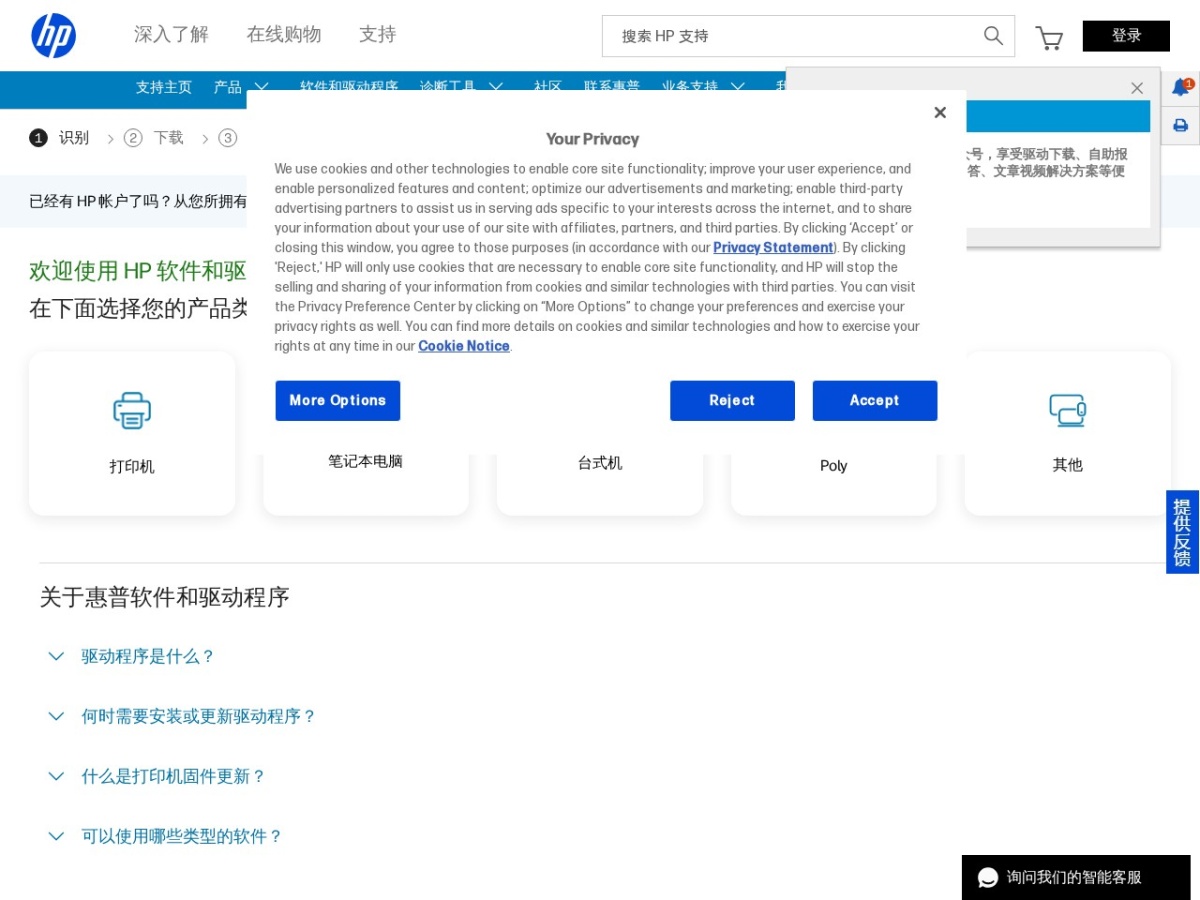Select the 打印机 printer product icon
This screenshot has width=1200, height=900.
pyautogui.click(x=132, y=410)
